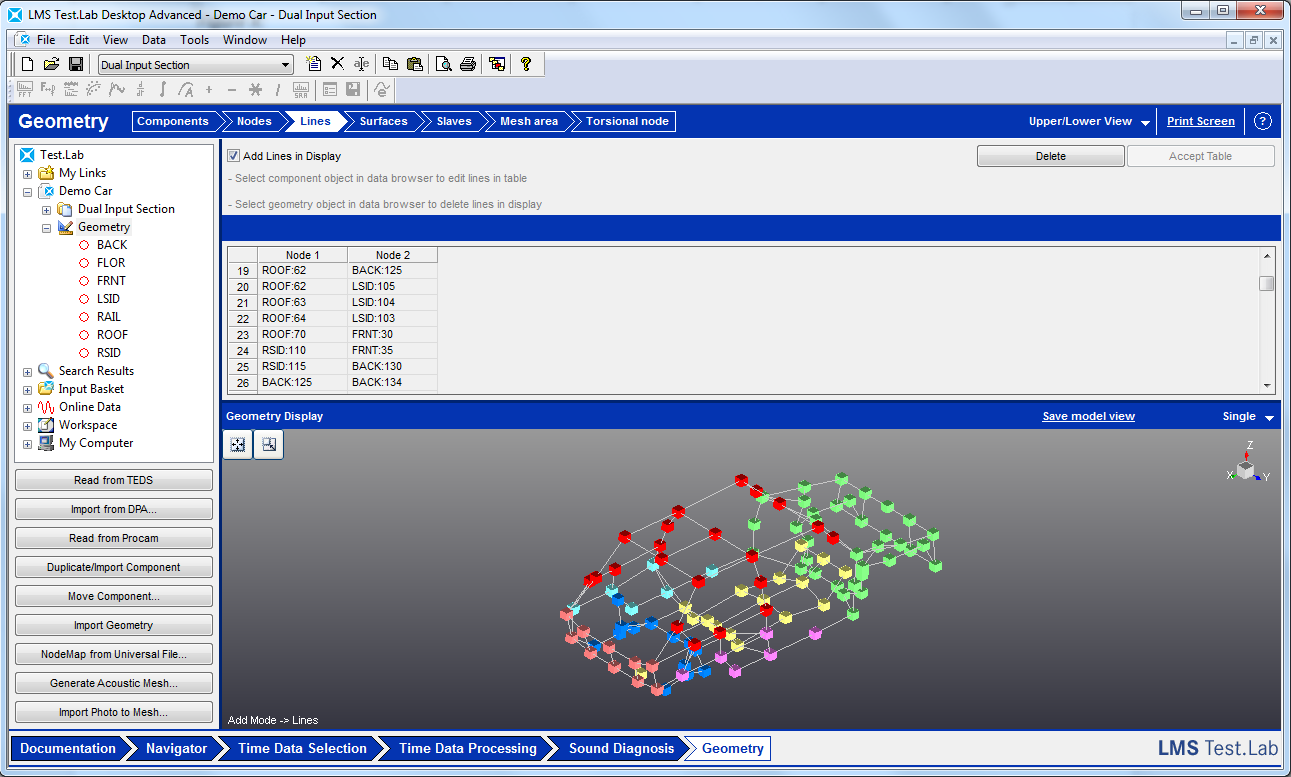Open the Time Data Processing workbook tab

click(467, 748)
